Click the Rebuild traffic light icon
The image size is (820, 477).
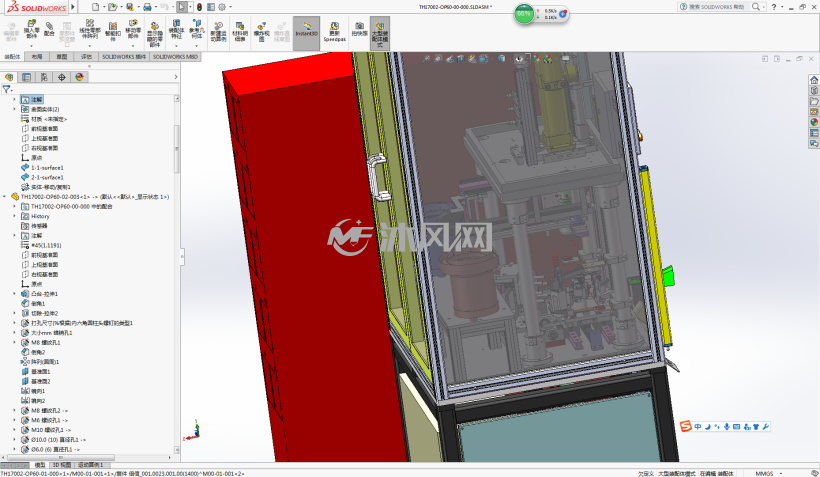click(200, 7)
